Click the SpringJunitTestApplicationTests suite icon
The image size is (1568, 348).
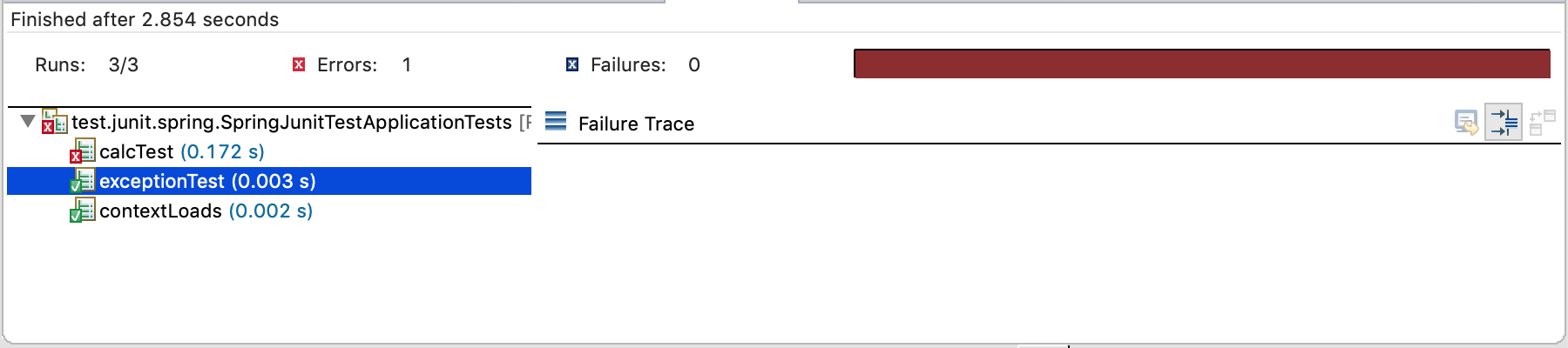[x=54, y=122]
